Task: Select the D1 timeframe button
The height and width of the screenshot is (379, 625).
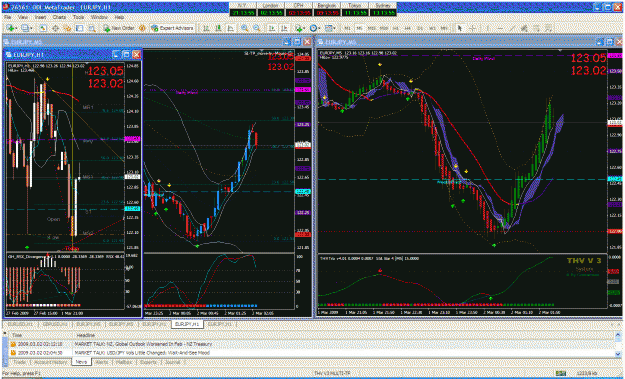Action: 420,28
